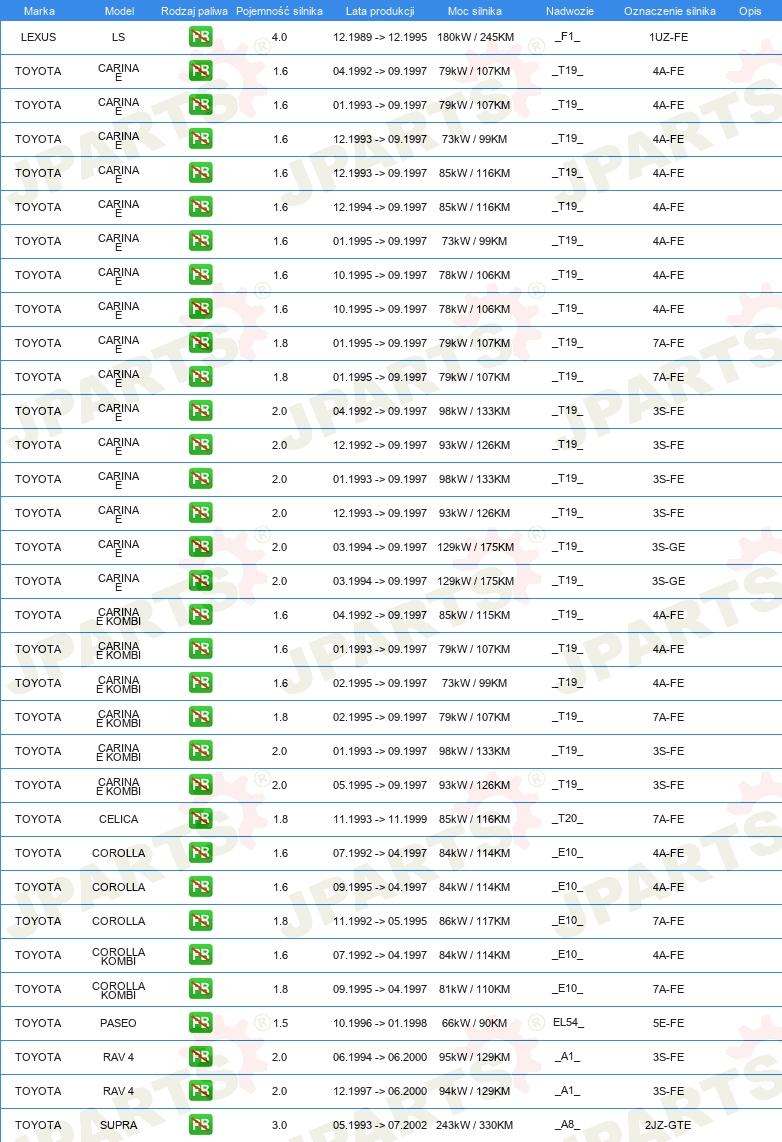This screenshot has width=782, height=1142.
Task: Click the EL54_ body code cell
Action: [568, 1023]
